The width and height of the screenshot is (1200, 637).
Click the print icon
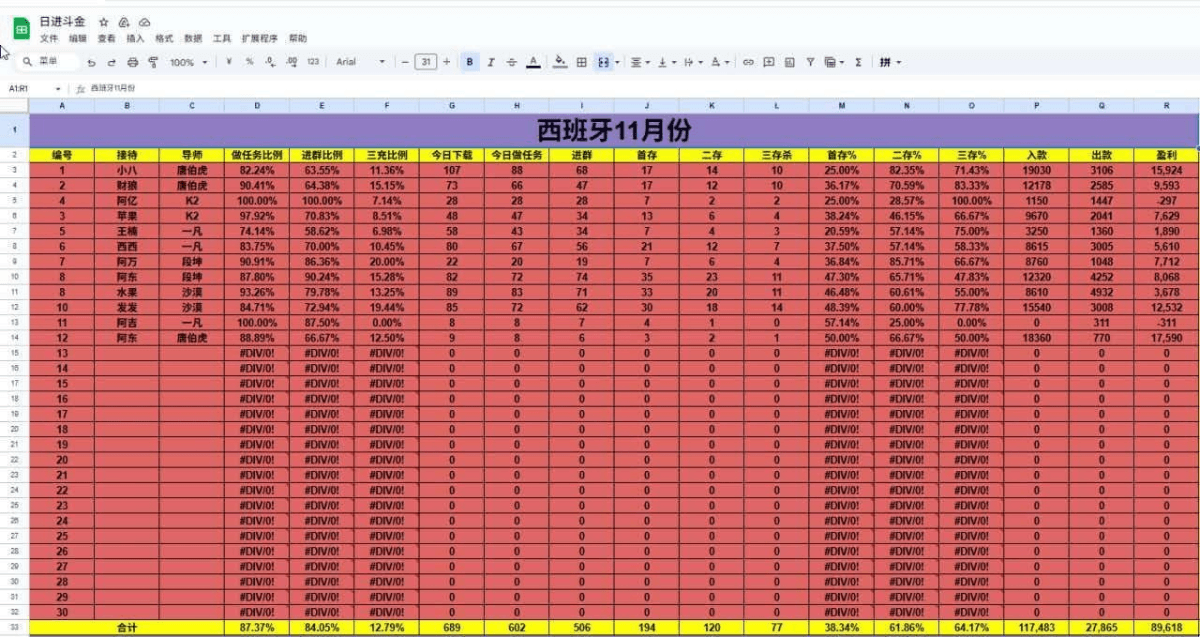tap(133, 62)
